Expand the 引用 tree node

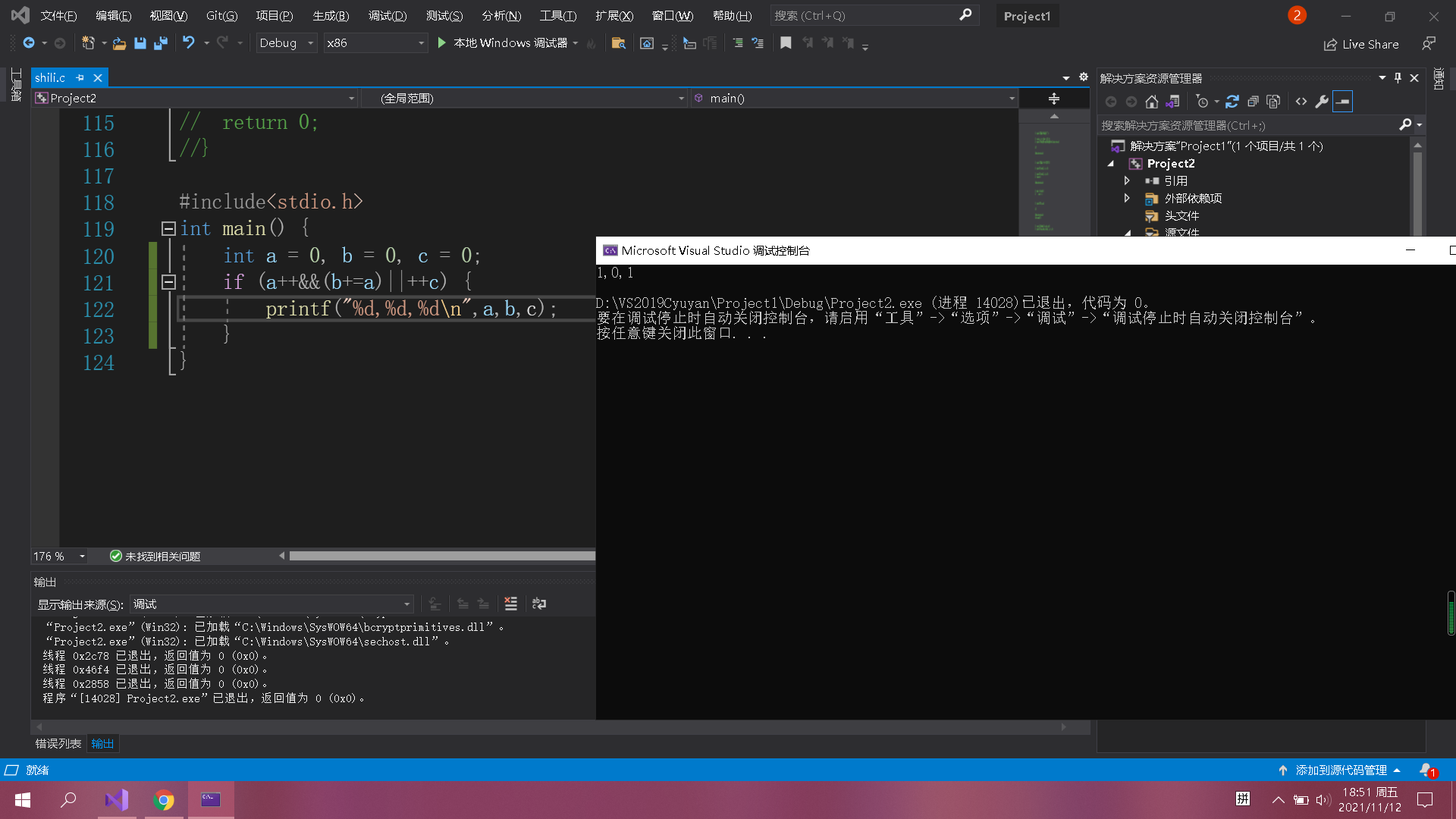point(1126,180)
